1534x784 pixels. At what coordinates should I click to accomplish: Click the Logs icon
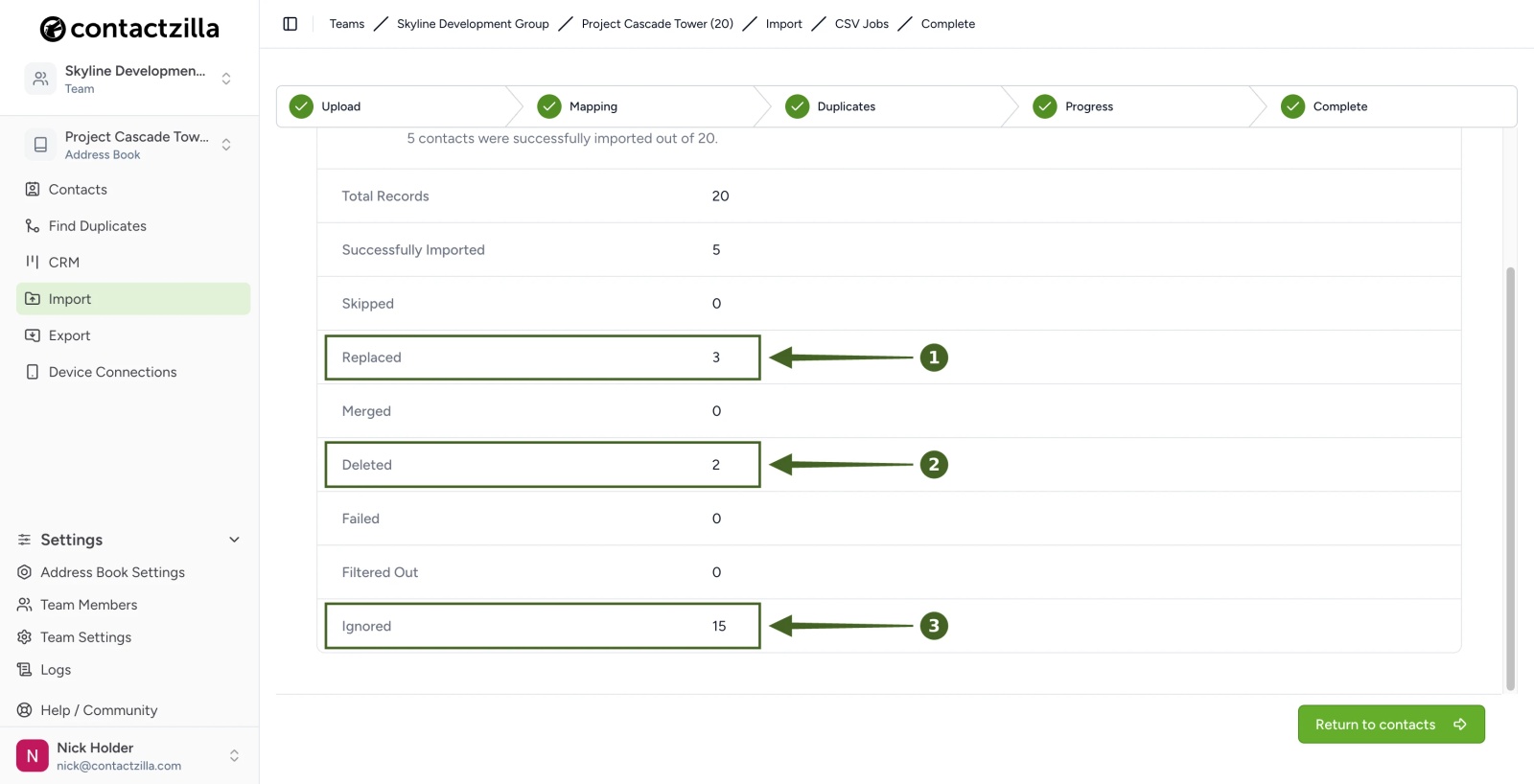pos(25,670)
